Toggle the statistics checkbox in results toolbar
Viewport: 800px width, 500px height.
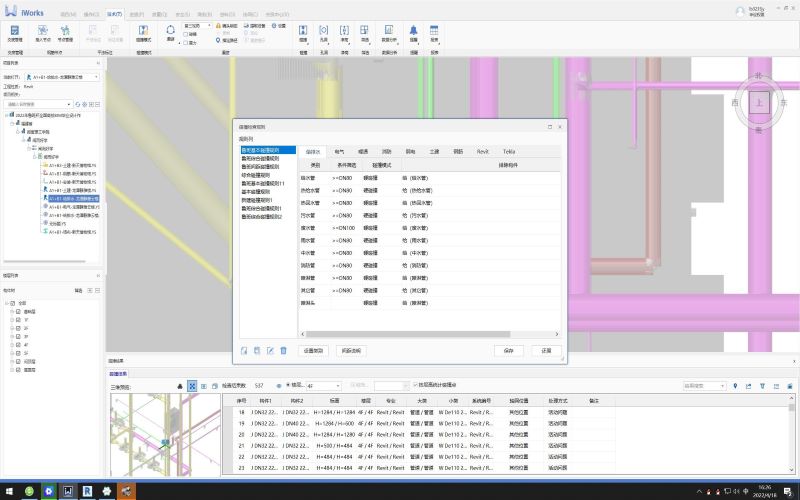click(x=415, y=385)
